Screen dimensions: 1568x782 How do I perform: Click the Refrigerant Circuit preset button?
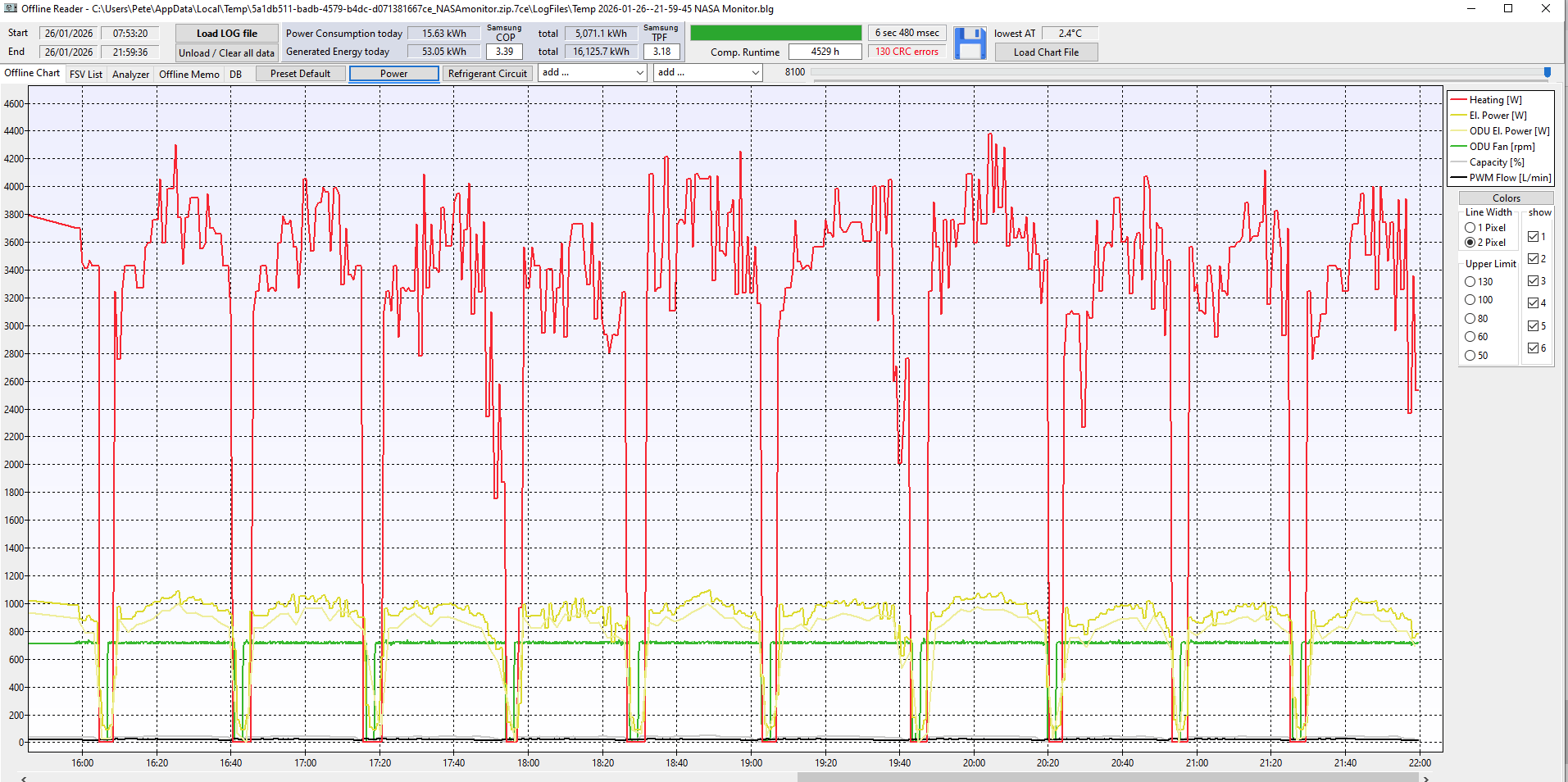coord(488,74)
